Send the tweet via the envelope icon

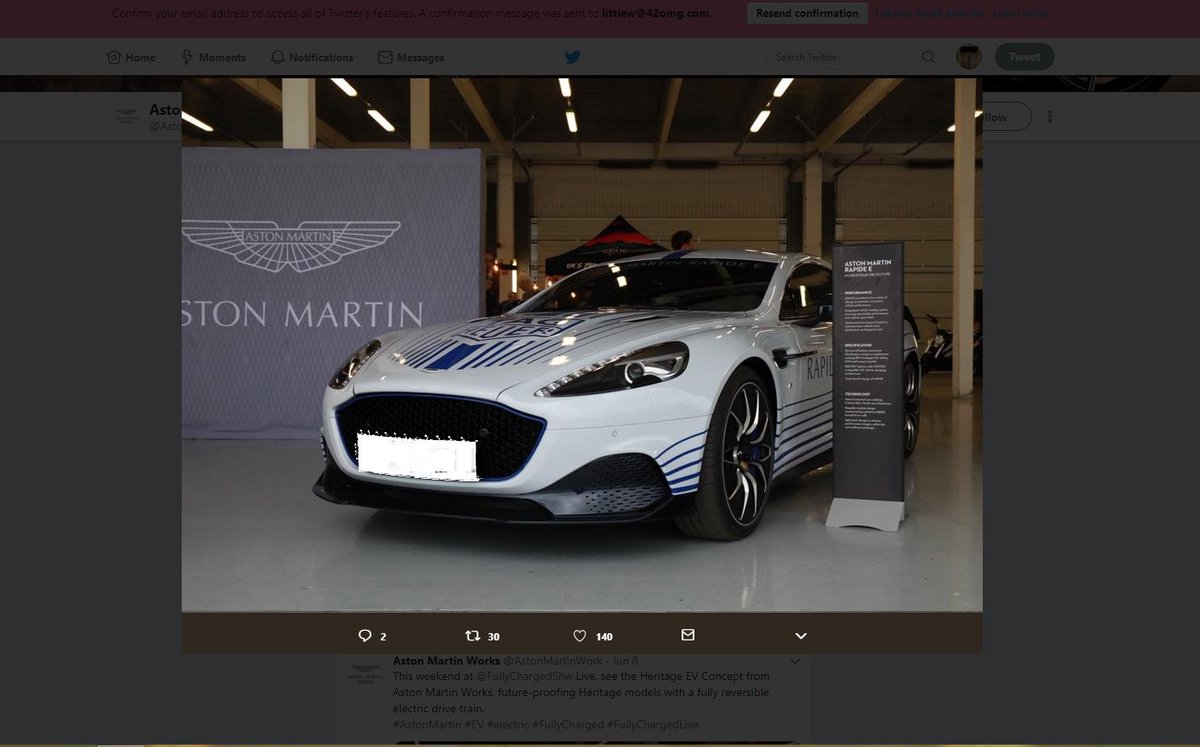click(687, 635)
